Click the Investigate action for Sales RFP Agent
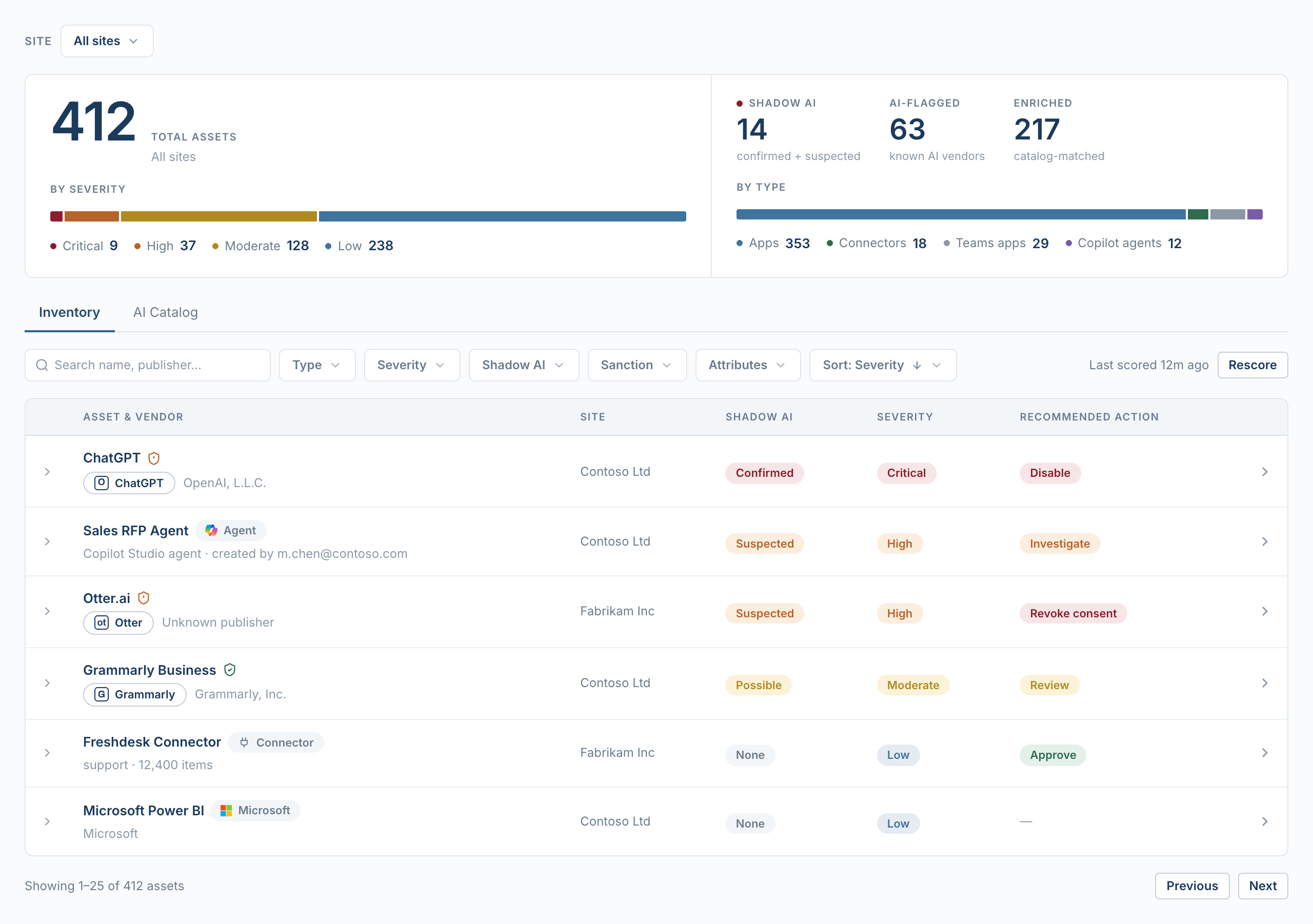The height and width of the screenshot is (924, 1313). coord(1060,544)
